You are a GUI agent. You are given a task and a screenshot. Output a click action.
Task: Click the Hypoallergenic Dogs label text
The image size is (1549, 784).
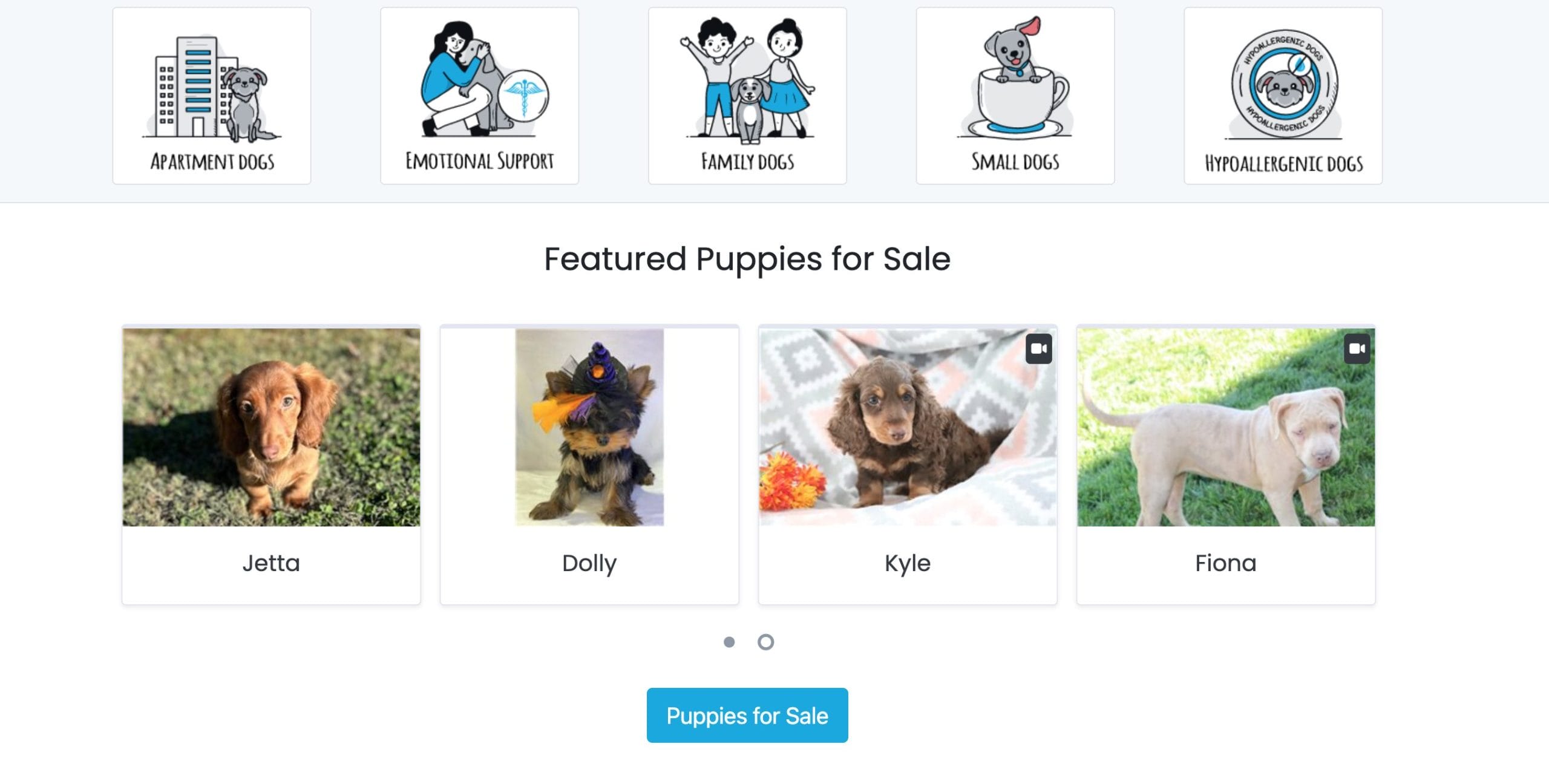[1283, 163]
